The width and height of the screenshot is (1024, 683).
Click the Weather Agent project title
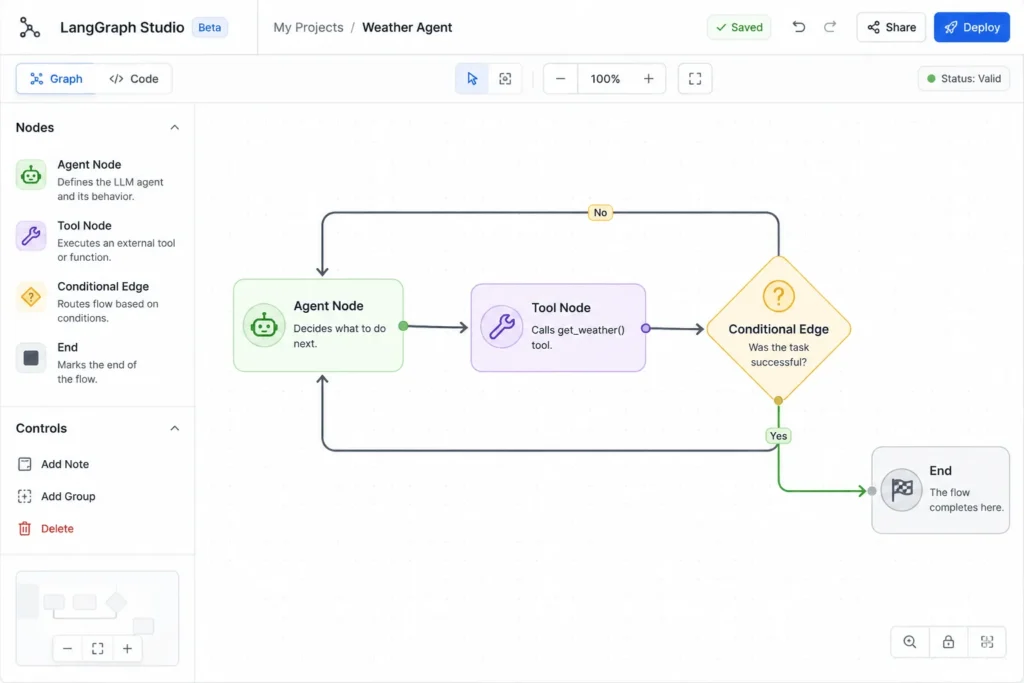pyautogui.click(x=407, y=27)
